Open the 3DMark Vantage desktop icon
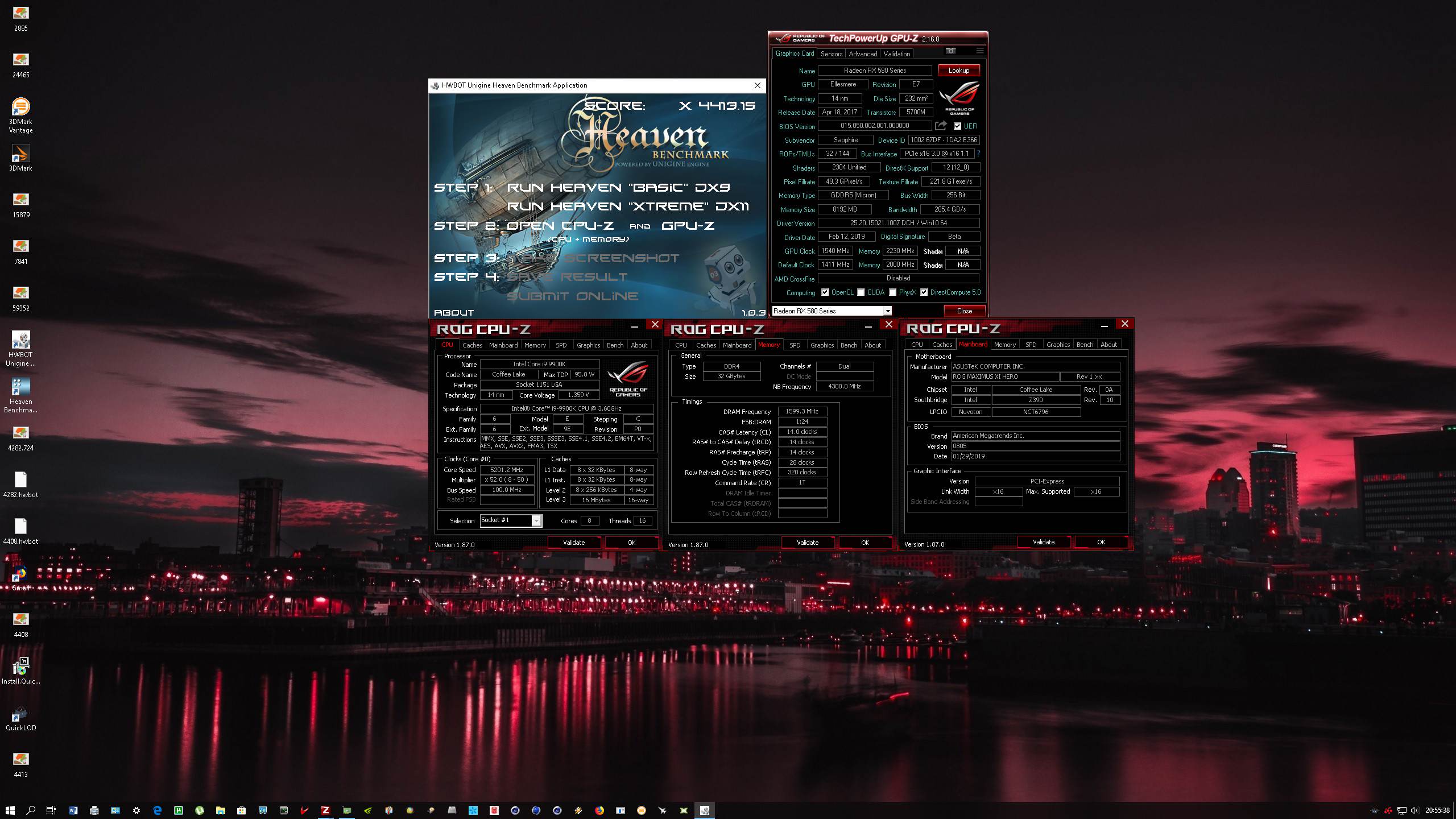This screenshot has height=819, width=1456. (20, 116)
